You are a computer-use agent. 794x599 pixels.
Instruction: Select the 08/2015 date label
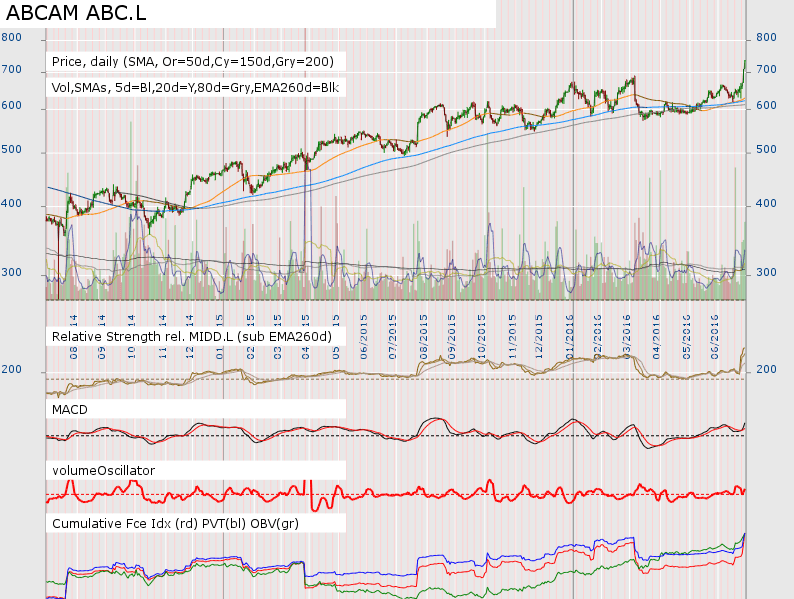[423, 337]
